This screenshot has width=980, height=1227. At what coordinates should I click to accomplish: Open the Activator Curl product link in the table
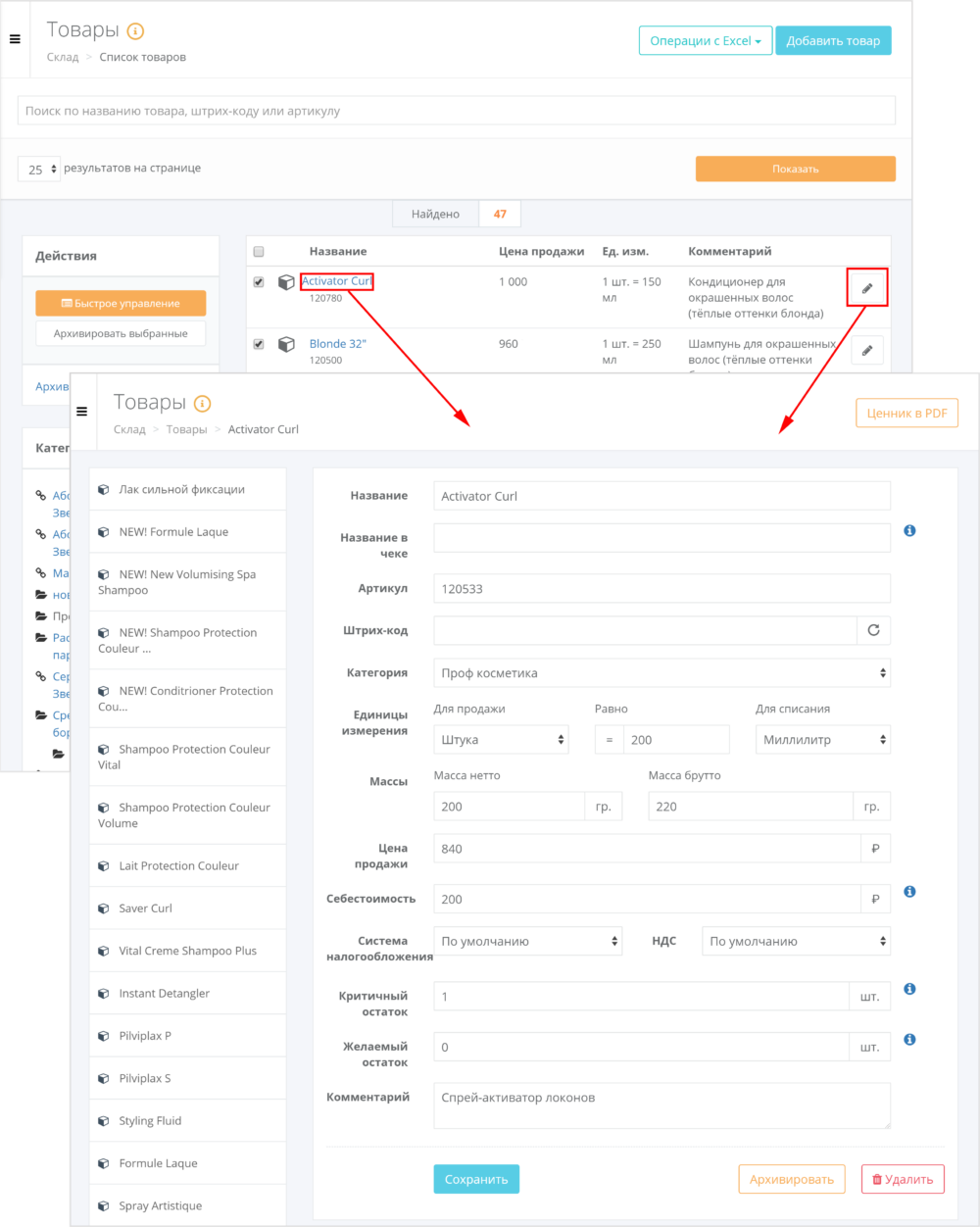pos(337,281)
